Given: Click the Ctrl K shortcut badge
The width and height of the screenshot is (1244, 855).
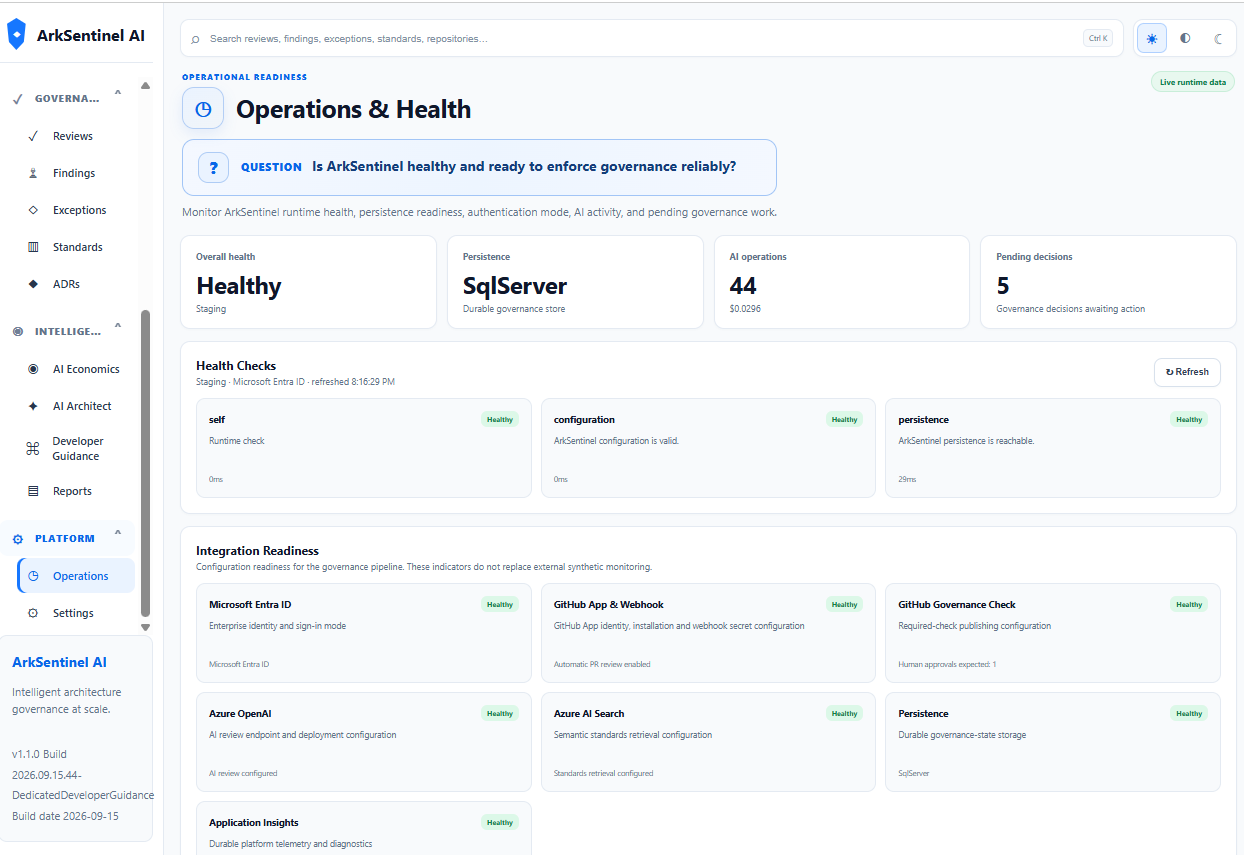Looking at the screenshot, I should [1097, 39].
